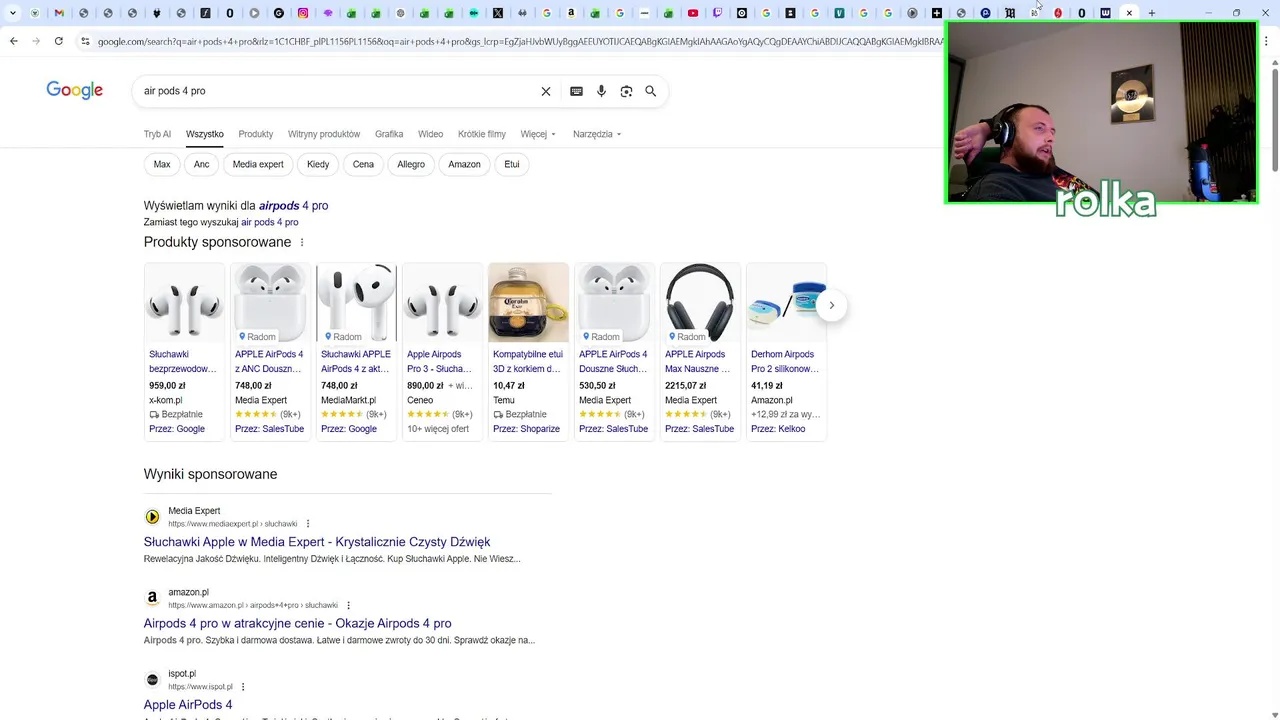The image size is (1280, 720).
Task: Switch to the Instagram tab
Action: 303,13
